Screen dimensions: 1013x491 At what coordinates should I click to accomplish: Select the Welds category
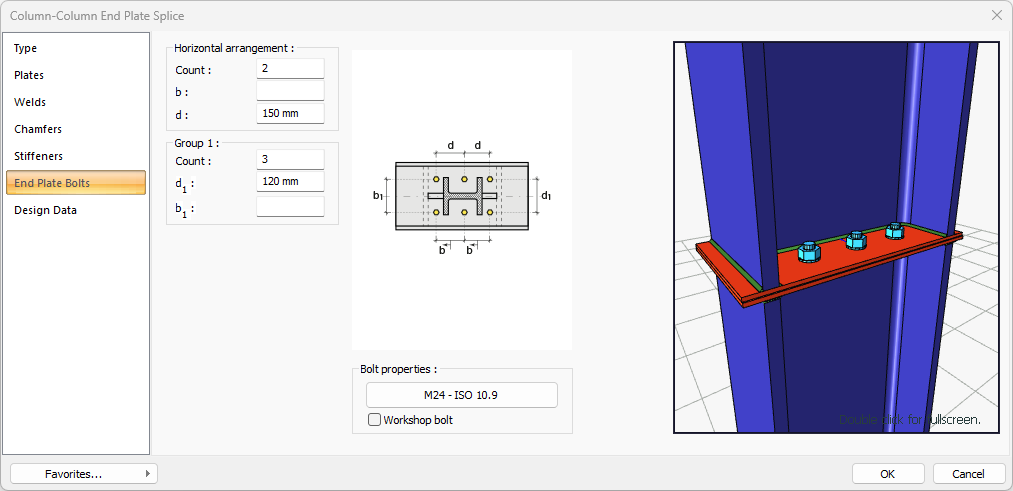point(30,102)
